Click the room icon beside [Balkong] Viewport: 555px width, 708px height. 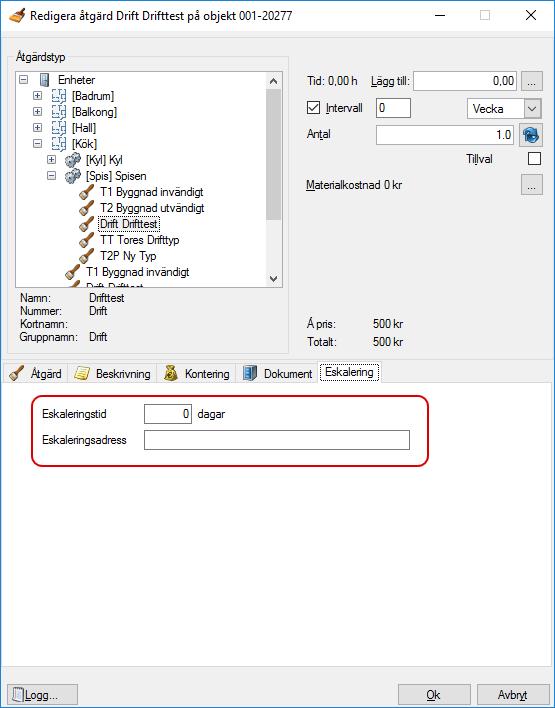click(59, 112)
